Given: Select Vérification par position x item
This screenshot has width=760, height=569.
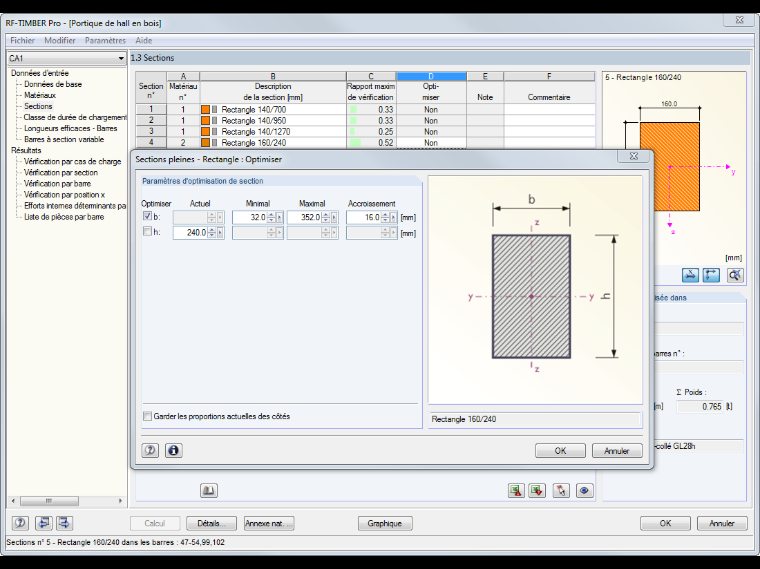Looking at the screenshot, I should click(64, 195).
